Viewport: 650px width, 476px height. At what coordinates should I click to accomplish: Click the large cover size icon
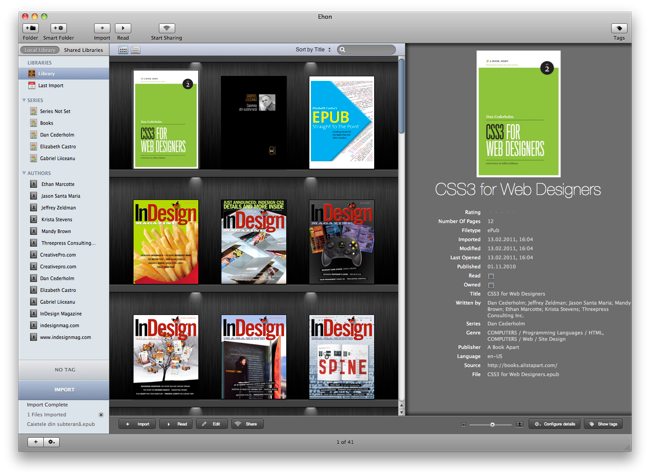[519, 425]
